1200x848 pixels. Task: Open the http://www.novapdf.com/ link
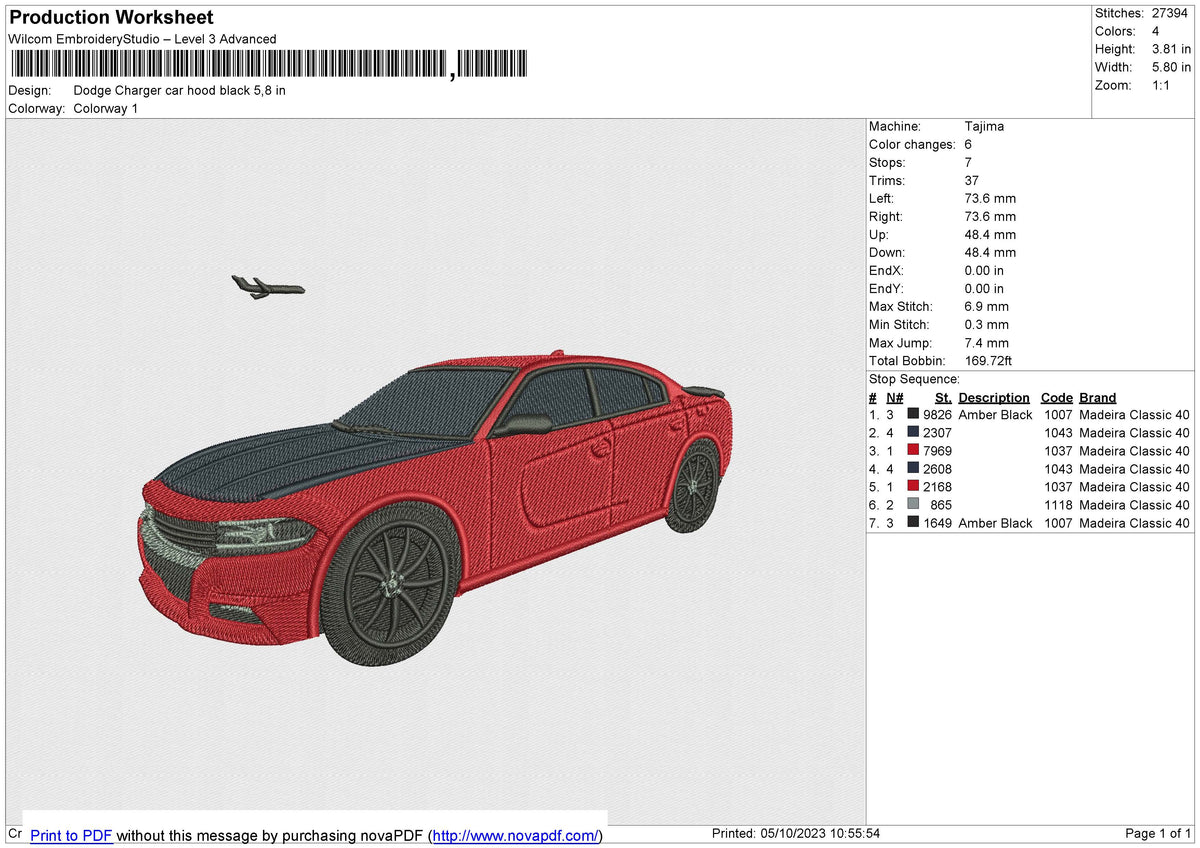(517, 835)
